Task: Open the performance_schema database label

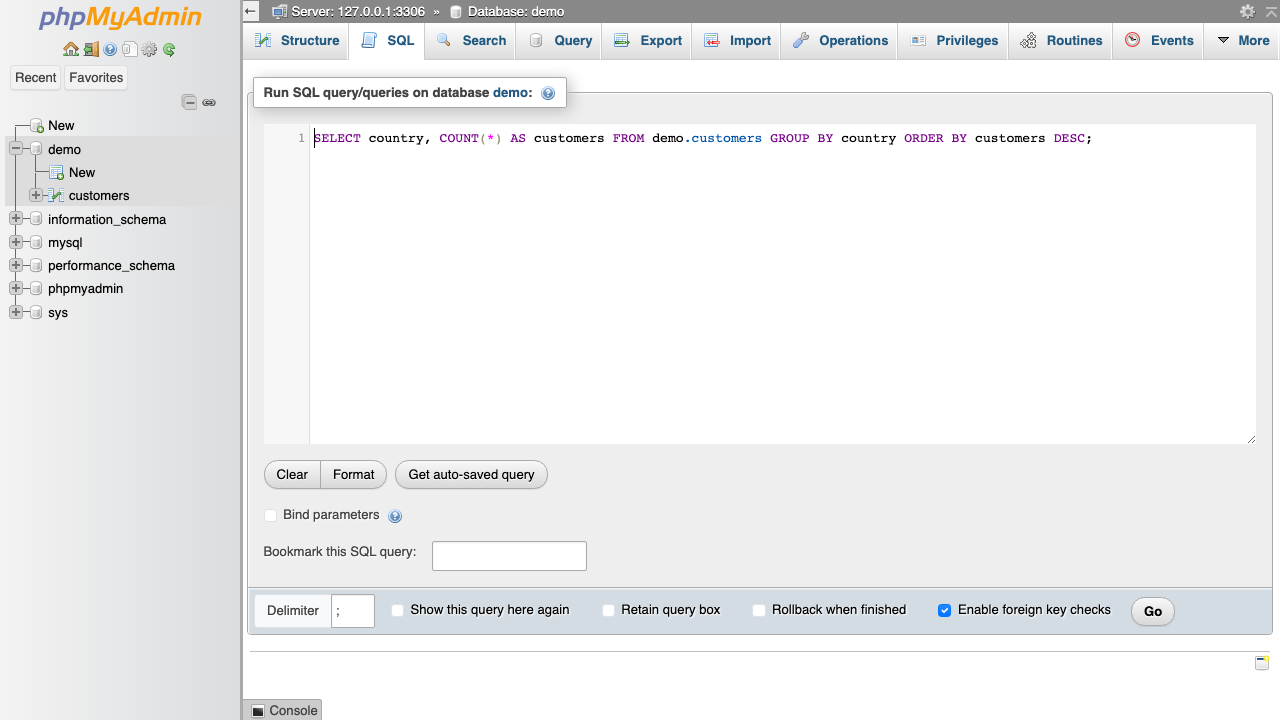Action: [x=111, y=265]
